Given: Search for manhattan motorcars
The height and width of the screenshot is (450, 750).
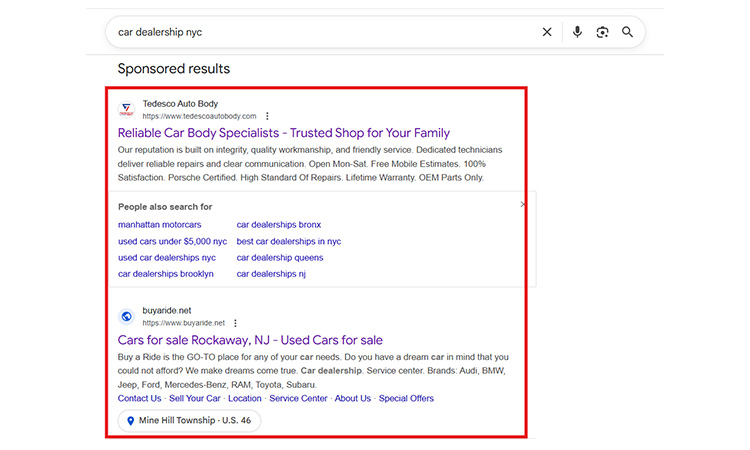Looking at the screenshot, I should click(x=160, y=225).
